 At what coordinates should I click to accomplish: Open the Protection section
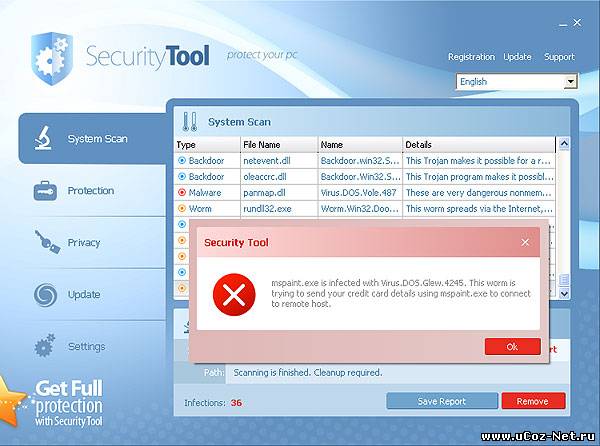(x=91, y=190)
